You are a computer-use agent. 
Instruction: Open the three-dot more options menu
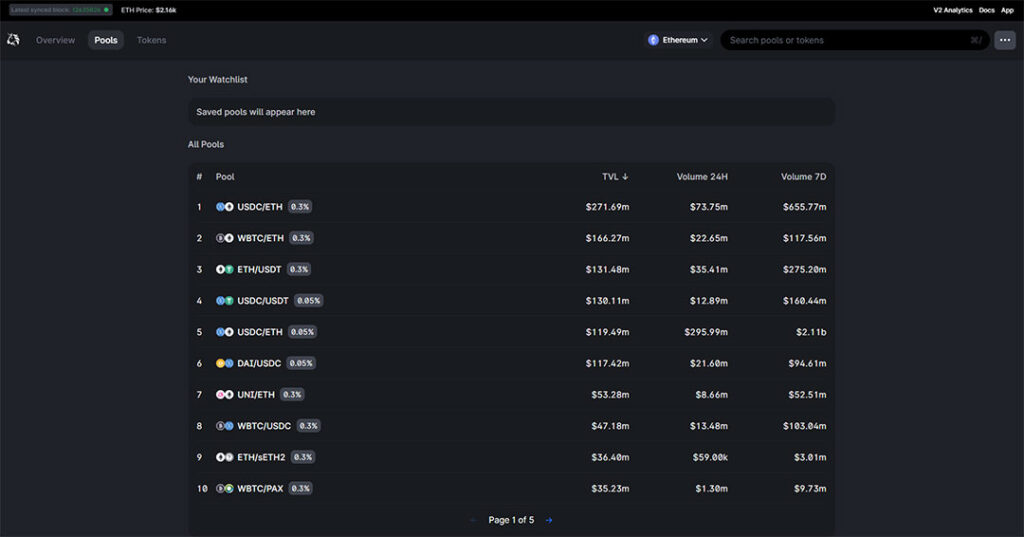(1004, 40)
